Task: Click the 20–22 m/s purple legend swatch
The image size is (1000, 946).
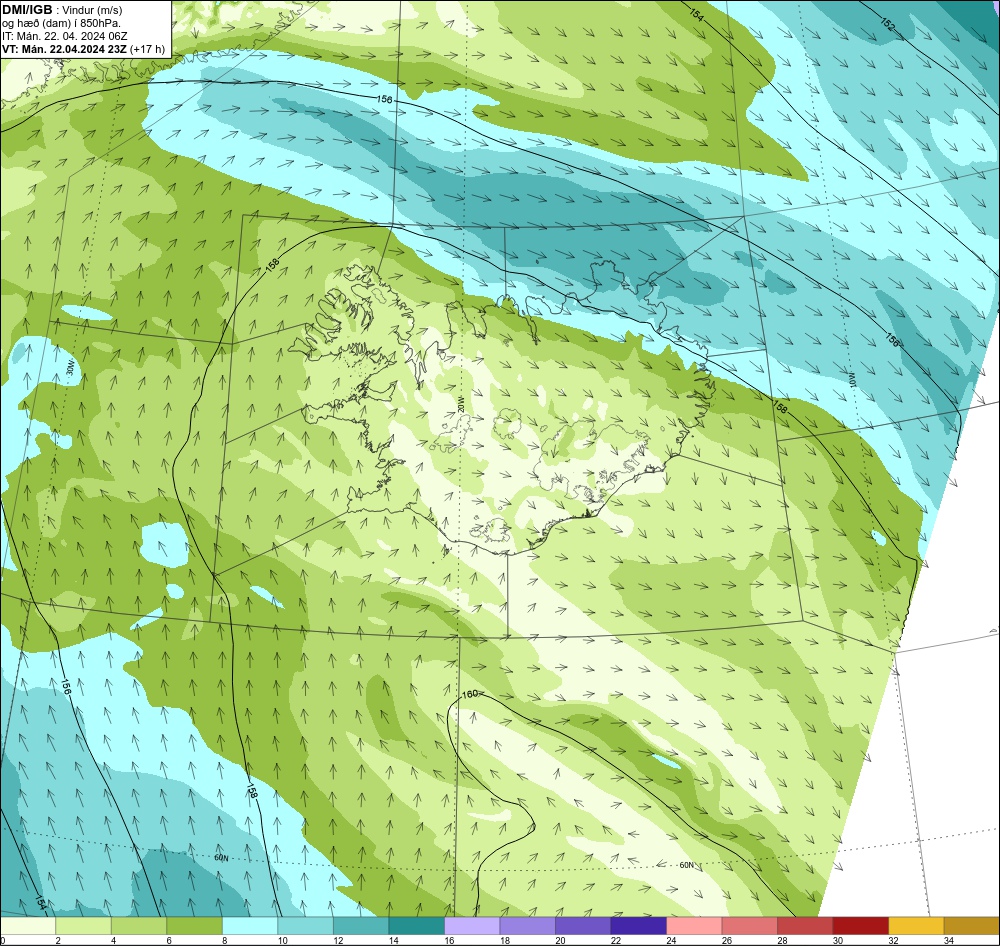Action: point(583,926)
